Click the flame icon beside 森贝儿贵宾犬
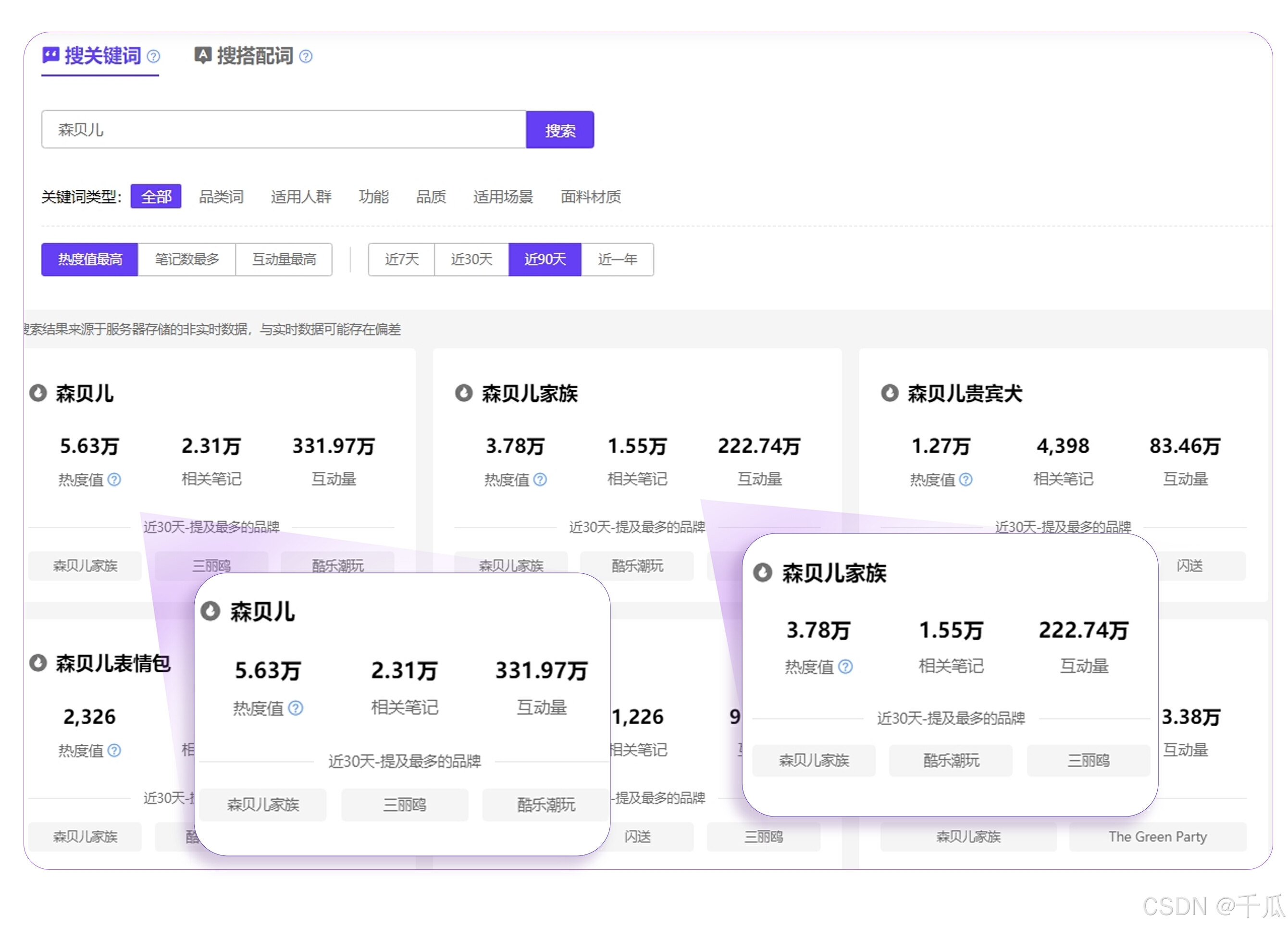This screenshot has width=1288, height=928. coord(889,393)
